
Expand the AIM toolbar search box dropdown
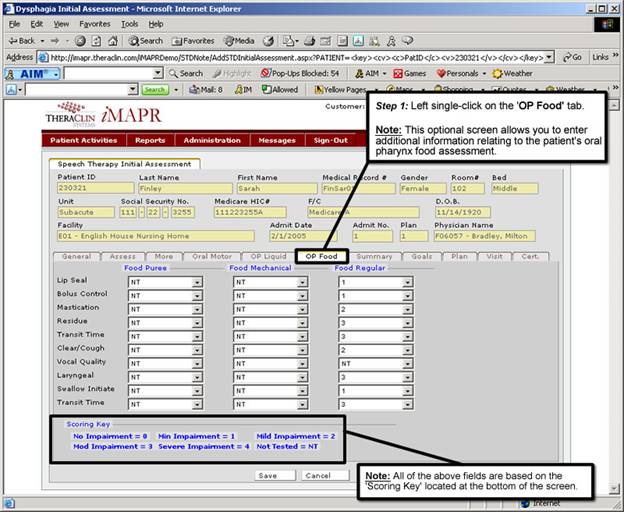pos(158,73)
